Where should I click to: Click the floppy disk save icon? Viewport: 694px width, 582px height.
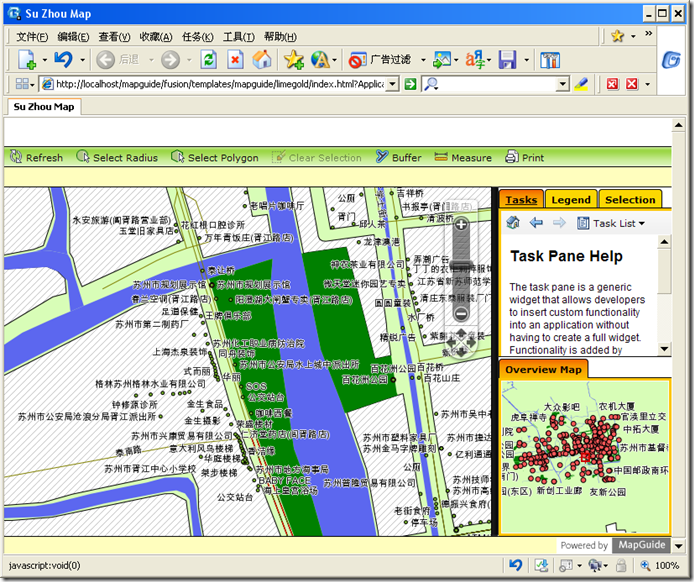tap(507, 60)
